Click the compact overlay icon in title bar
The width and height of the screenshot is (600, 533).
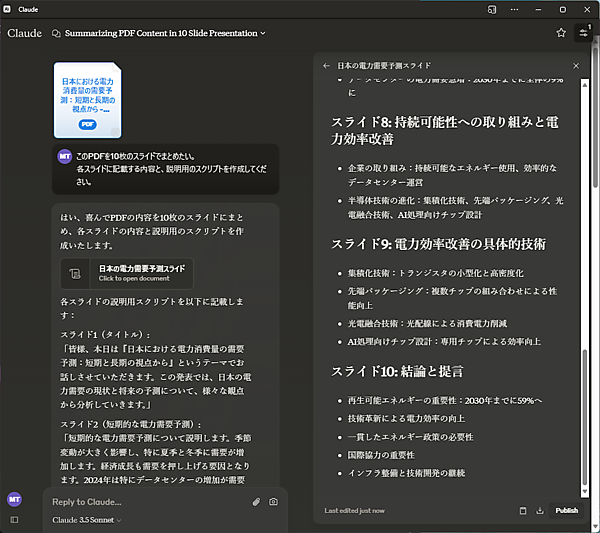(x=492, y=8)
